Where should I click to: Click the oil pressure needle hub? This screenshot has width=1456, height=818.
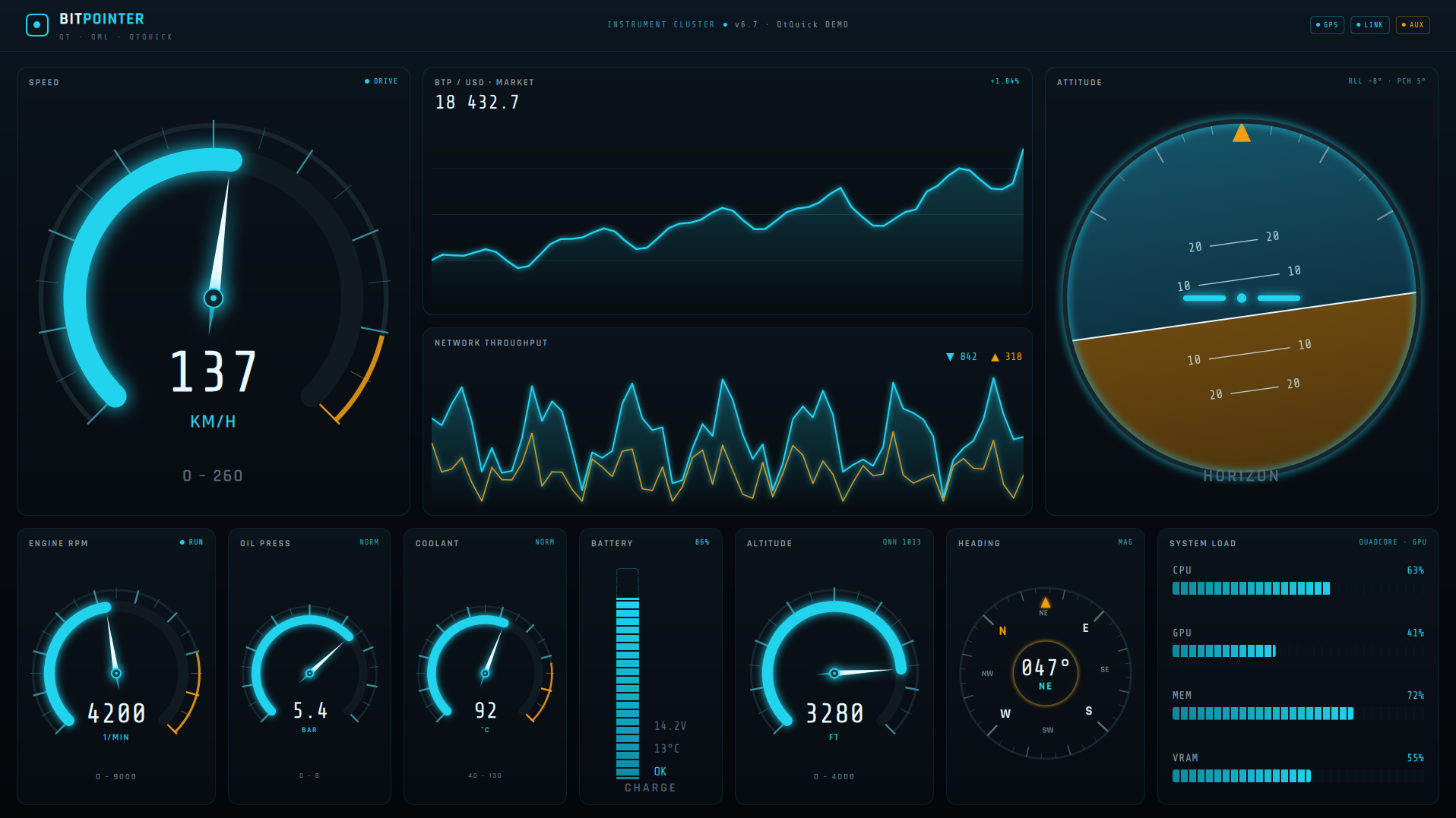click(x=309, y=673)
